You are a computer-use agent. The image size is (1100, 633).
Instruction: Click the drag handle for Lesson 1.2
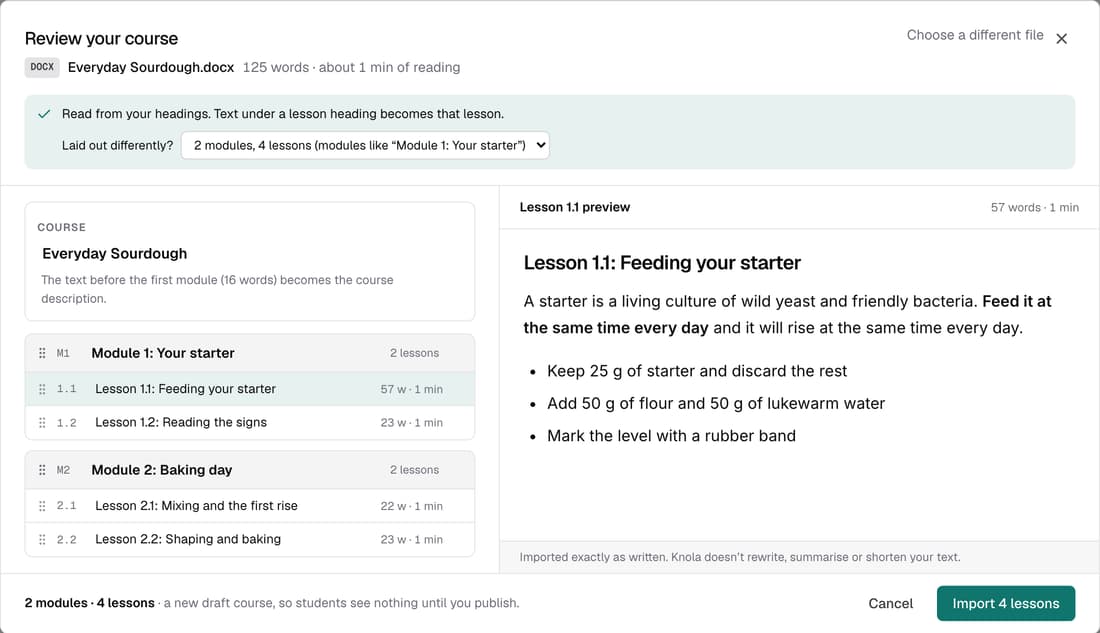(42, 422)
